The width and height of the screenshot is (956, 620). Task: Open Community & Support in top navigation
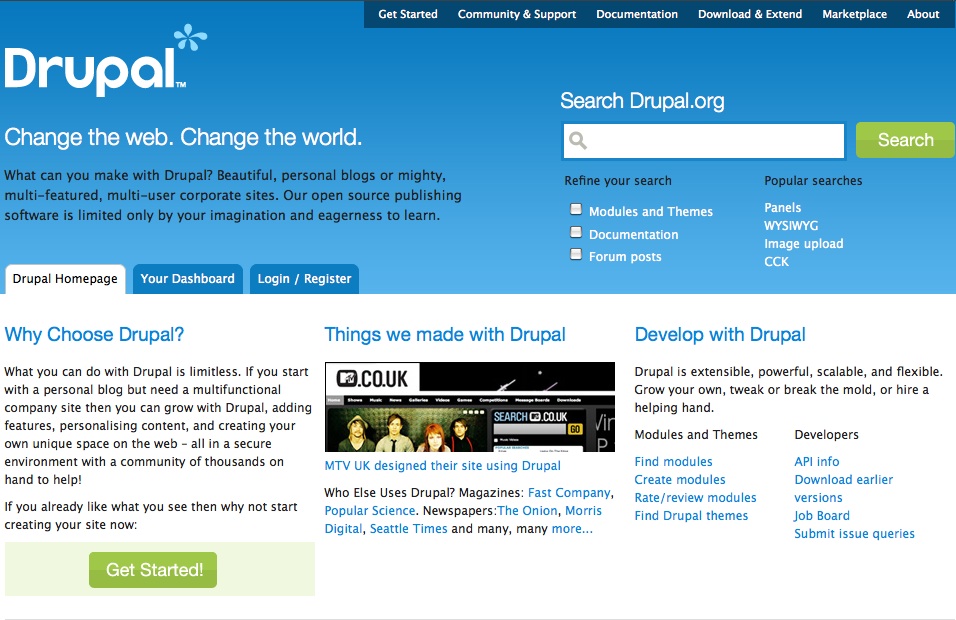click(x=516, y=14)
